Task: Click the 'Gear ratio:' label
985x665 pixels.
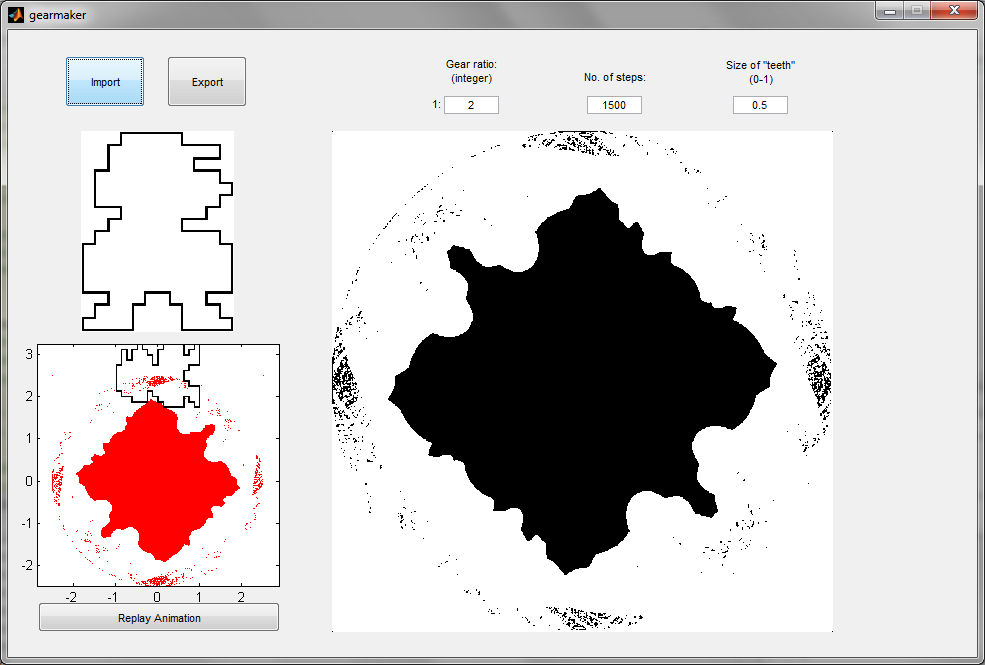Action: (x=471, y=64)
